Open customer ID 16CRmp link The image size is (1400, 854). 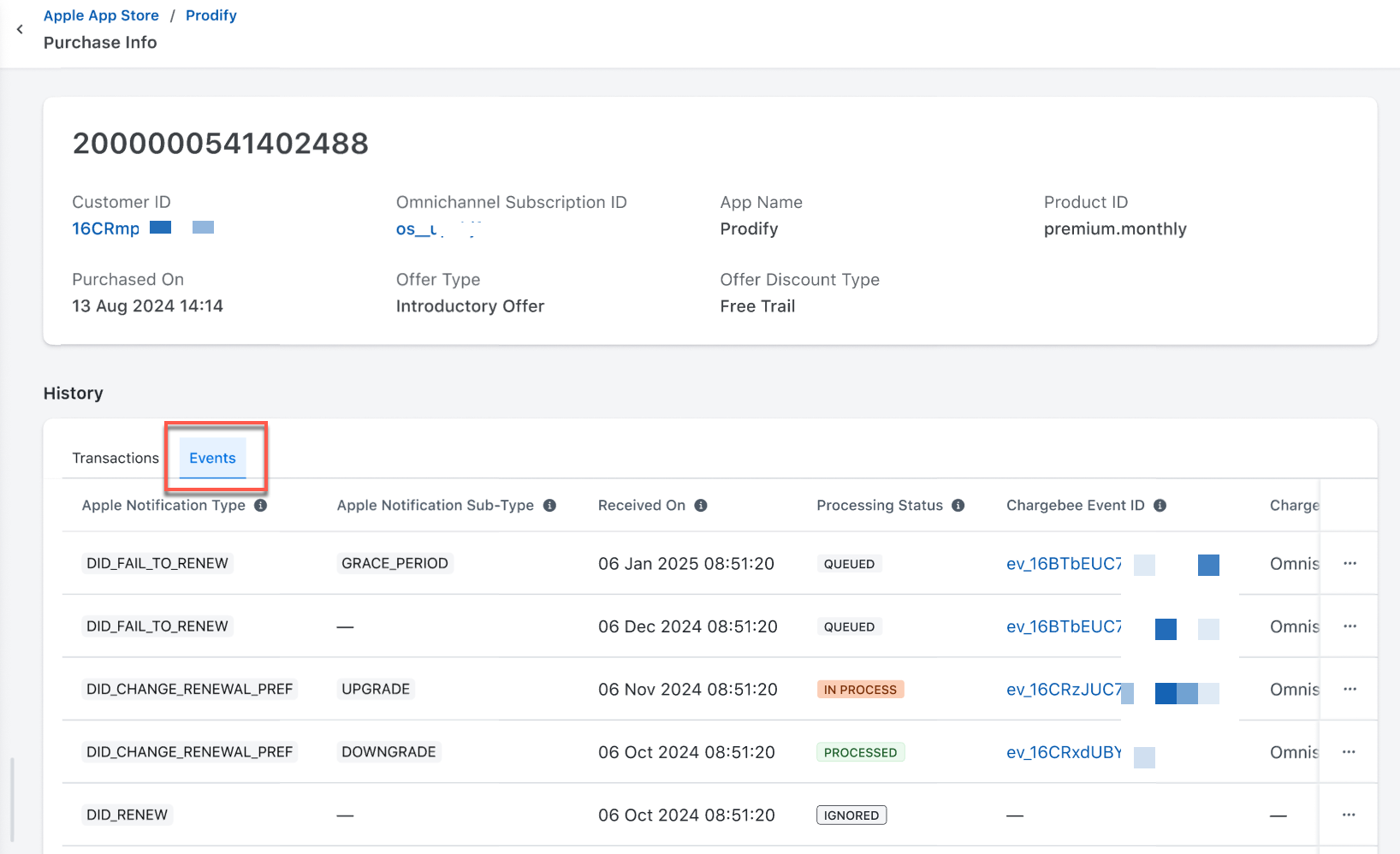106,228
